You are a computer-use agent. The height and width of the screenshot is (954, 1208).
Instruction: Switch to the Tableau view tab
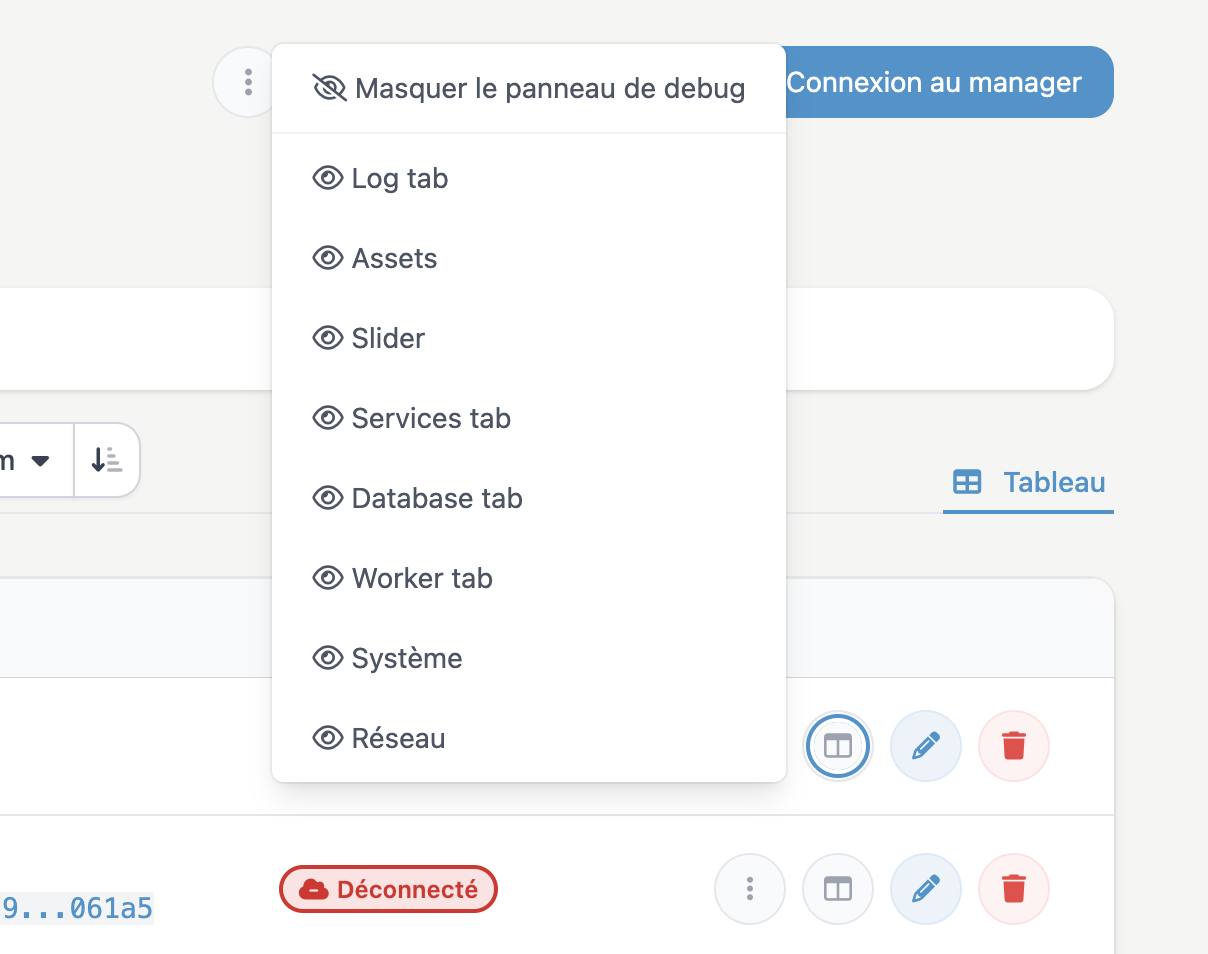point(1029,482)
